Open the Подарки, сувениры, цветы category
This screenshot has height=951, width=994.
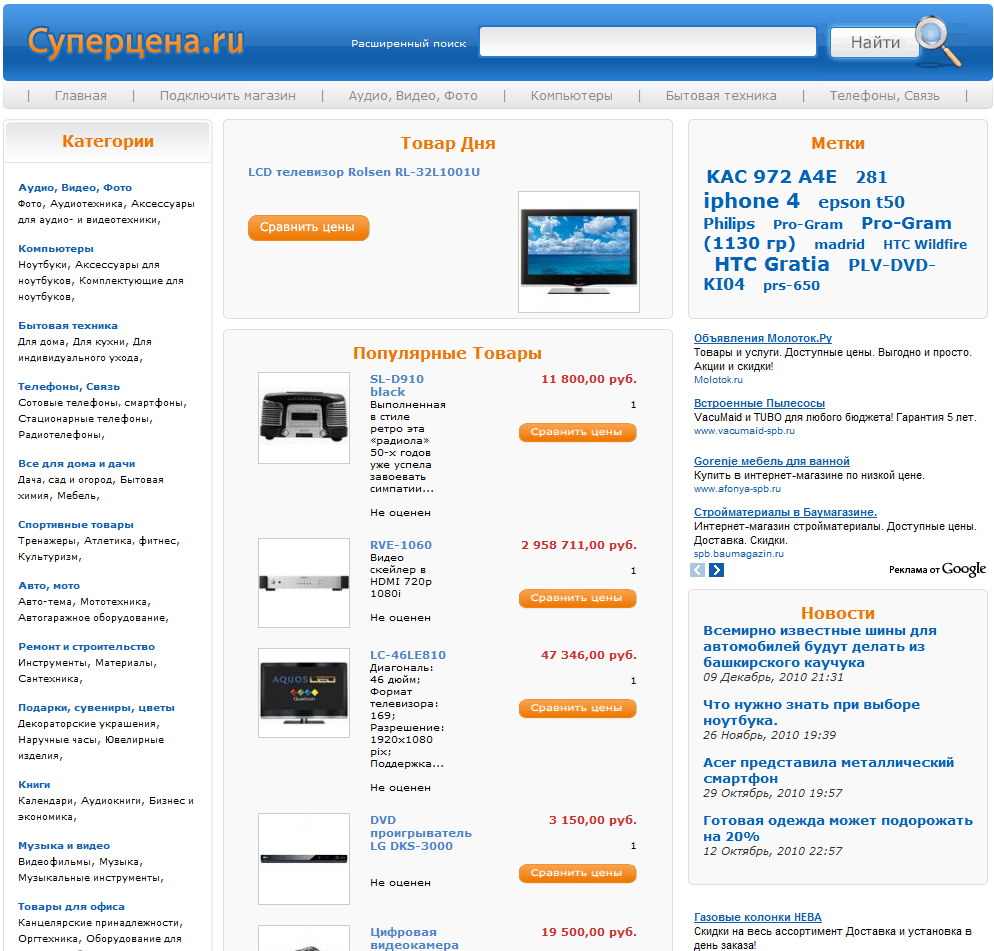click(x=96, y=708)
